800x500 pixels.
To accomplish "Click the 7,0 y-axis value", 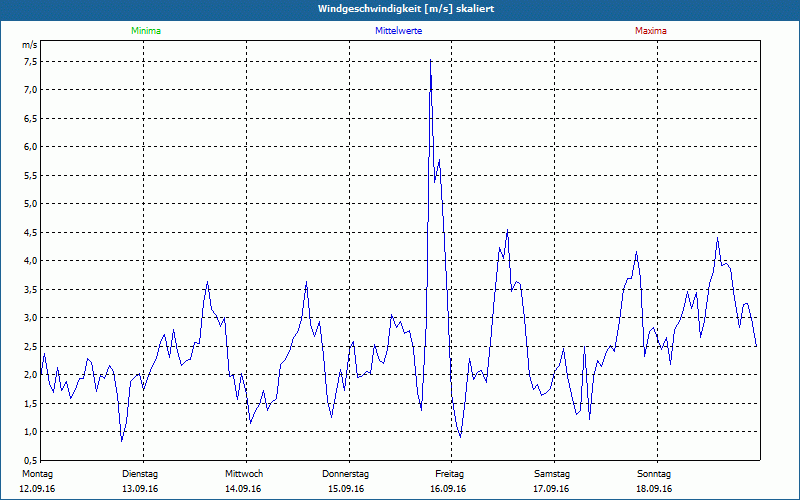I will point(31,90).
